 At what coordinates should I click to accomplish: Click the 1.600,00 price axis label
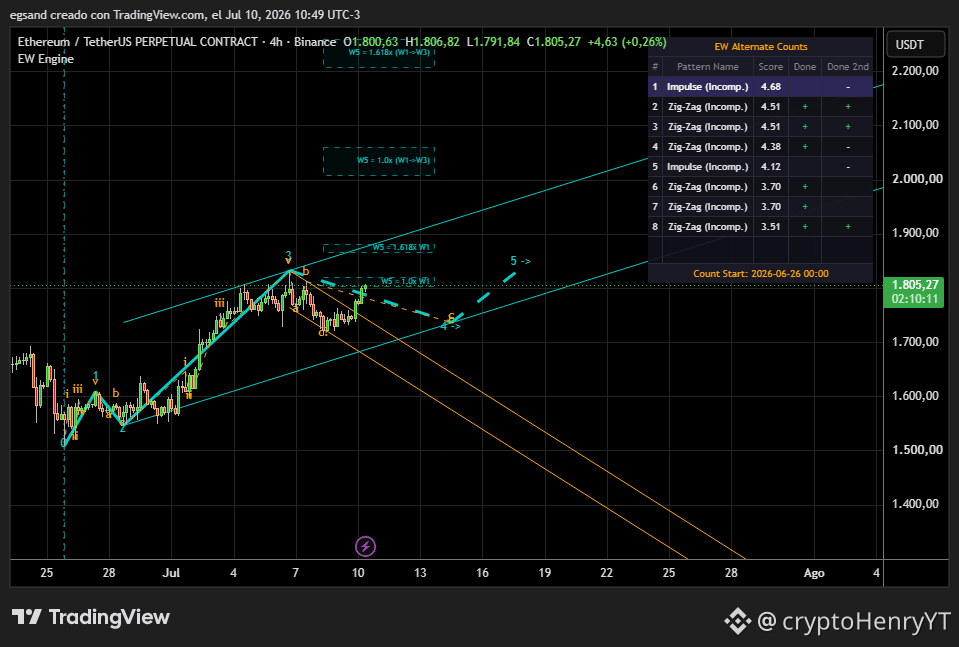click(915, 395)
